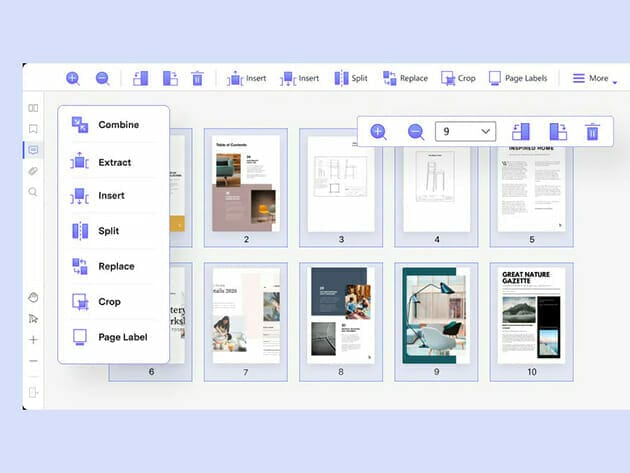Click zoom in icon in top toolbar
Image resolution: width=630 pixels, height=473 pixels.
pyautogui.click(x=73, y=78)
